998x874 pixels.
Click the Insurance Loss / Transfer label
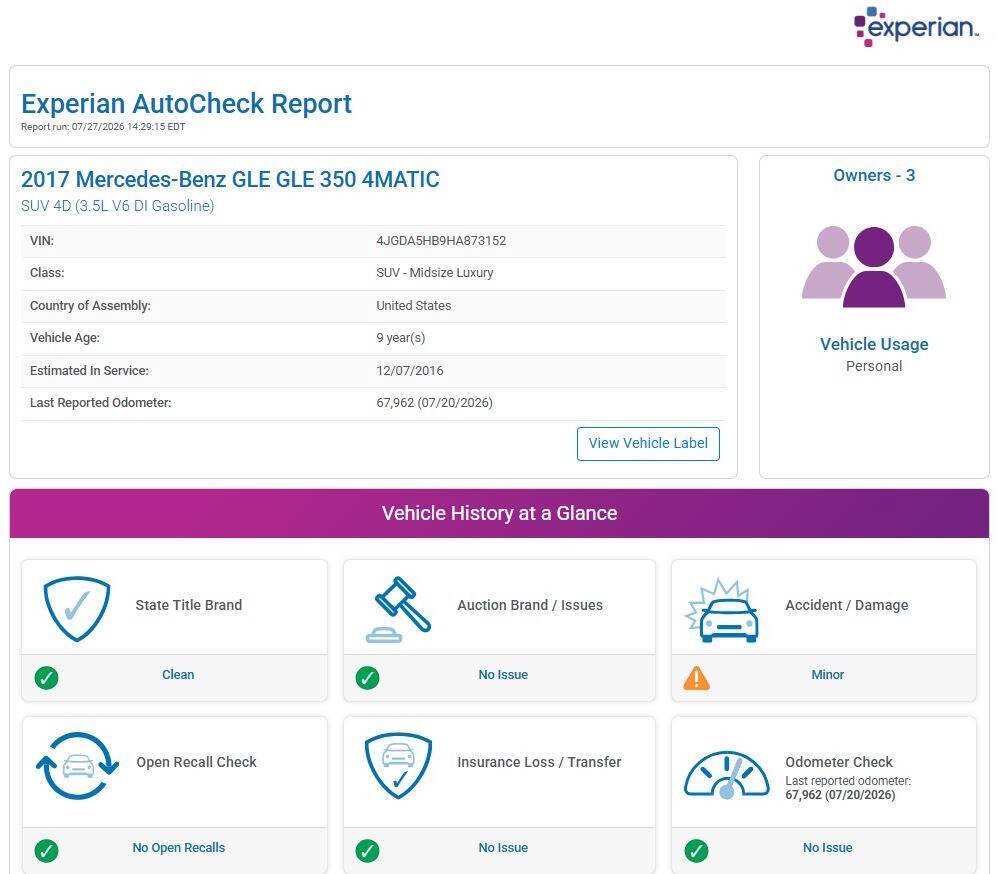(x=539, y=763)
